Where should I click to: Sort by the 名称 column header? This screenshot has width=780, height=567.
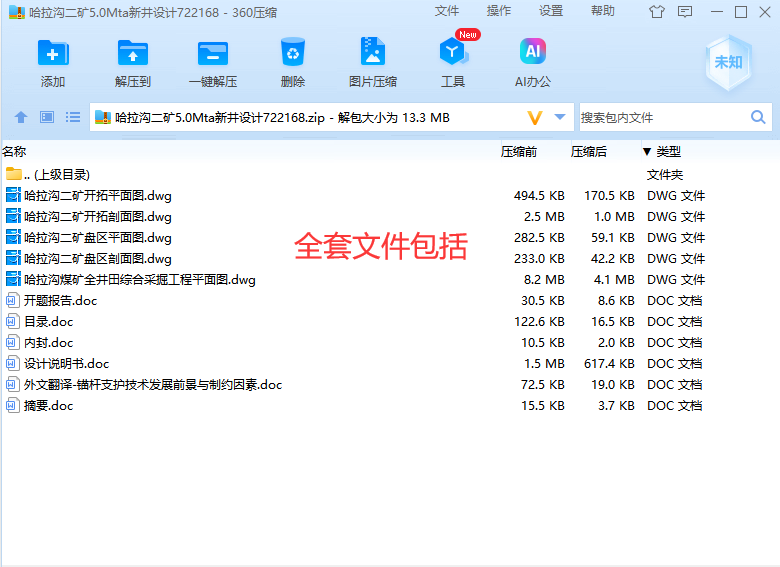click(x=14, y=152)
